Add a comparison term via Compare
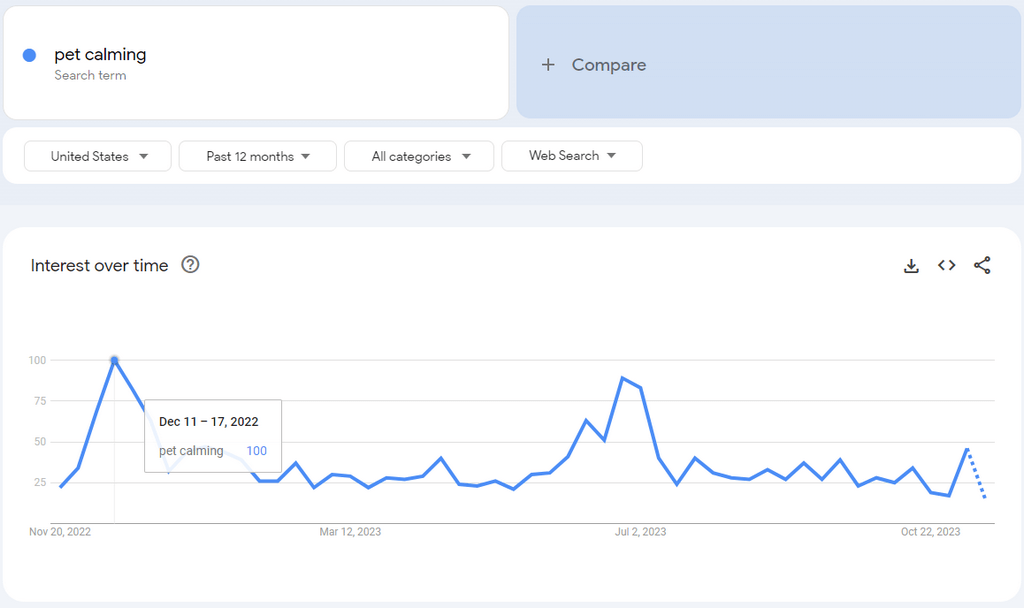Screen dimensions: 1024x608 (768, 63)
